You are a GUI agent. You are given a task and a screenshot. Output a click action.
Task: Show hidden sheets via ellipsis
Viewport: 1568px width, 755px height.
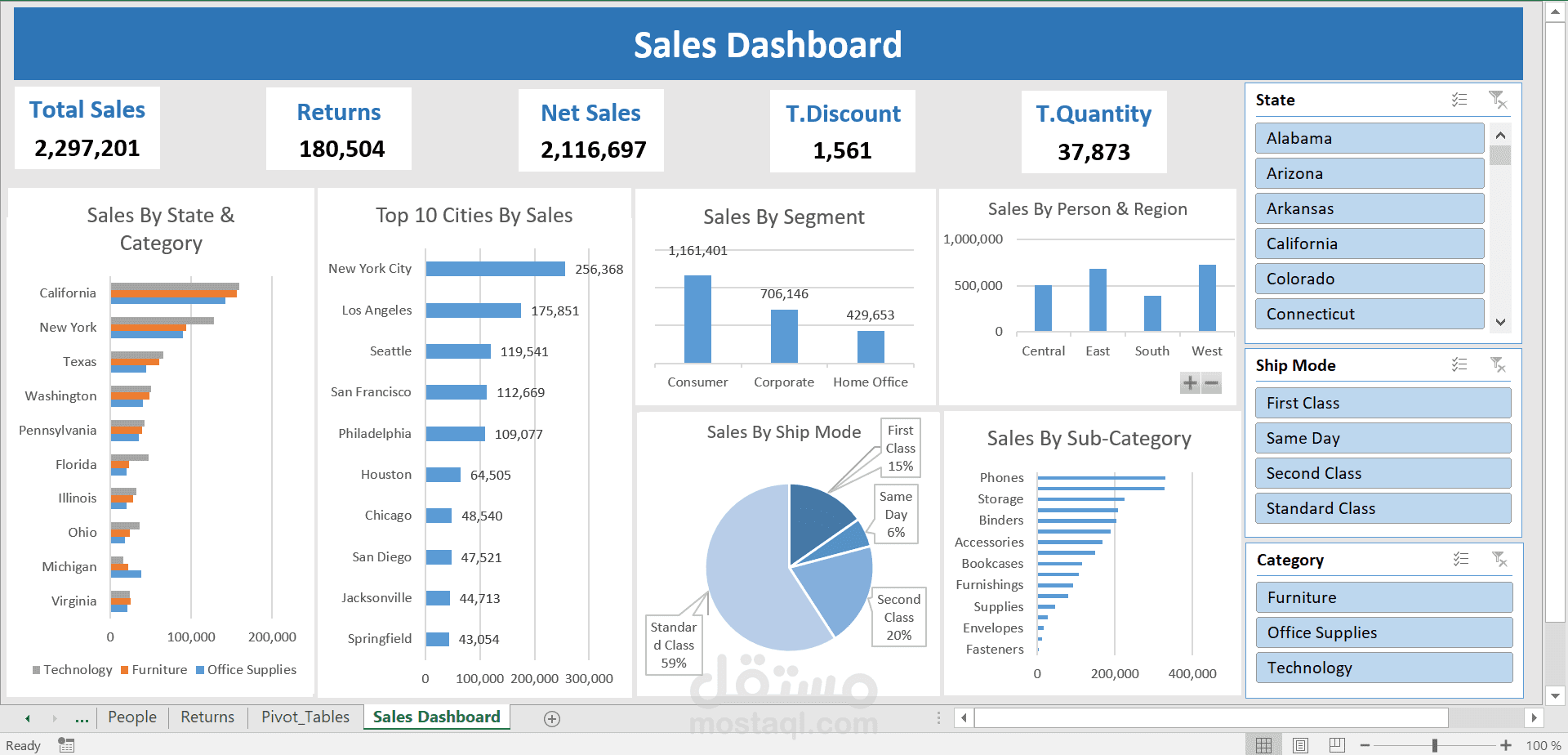tap(82, 718)
